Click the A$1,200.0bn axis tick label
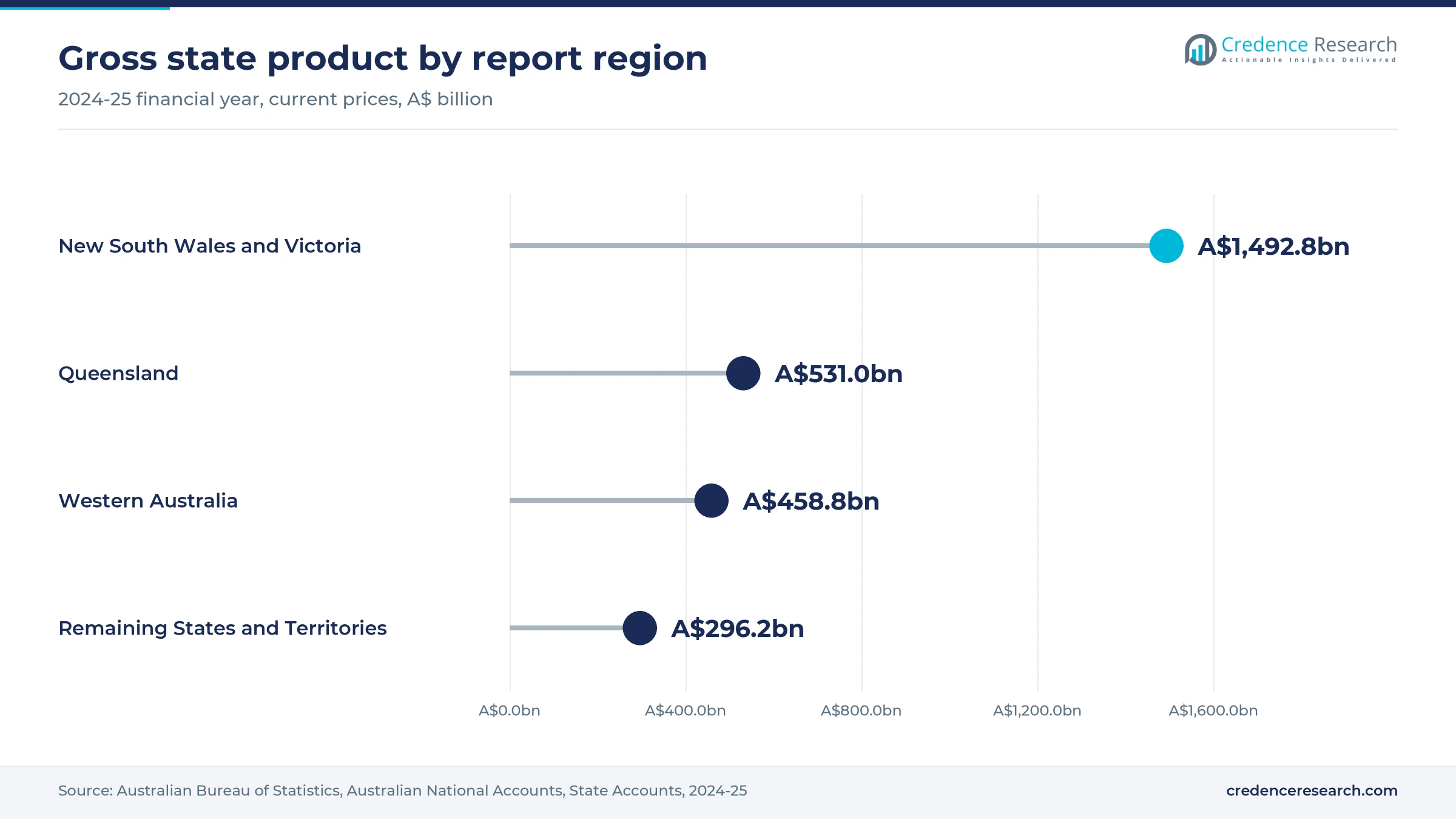 pos(1037,710)
